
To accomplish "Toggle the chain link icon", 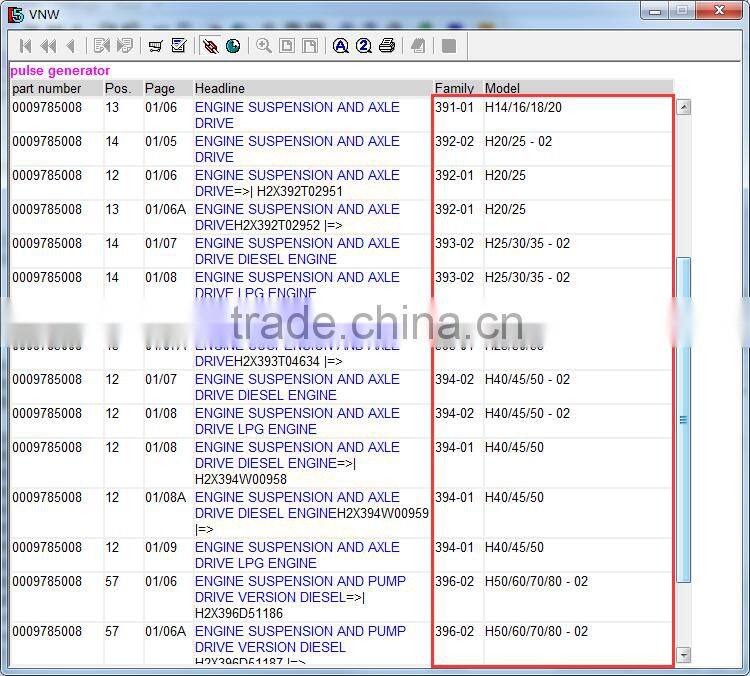I will [x=210, y=46].
